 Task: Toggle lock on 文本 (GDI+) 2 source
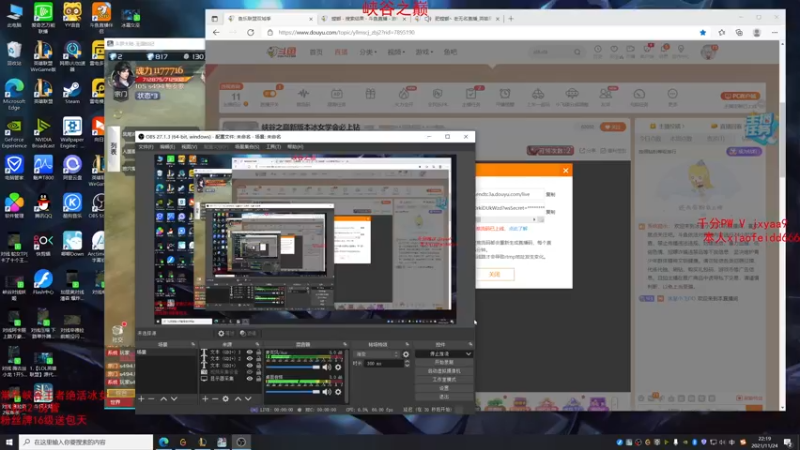tap(258, 359)
